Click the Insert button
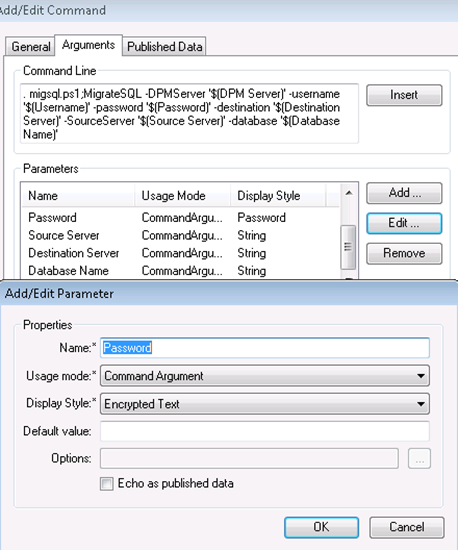The height and width of the screenshot is (550, 458). point(404,95)
